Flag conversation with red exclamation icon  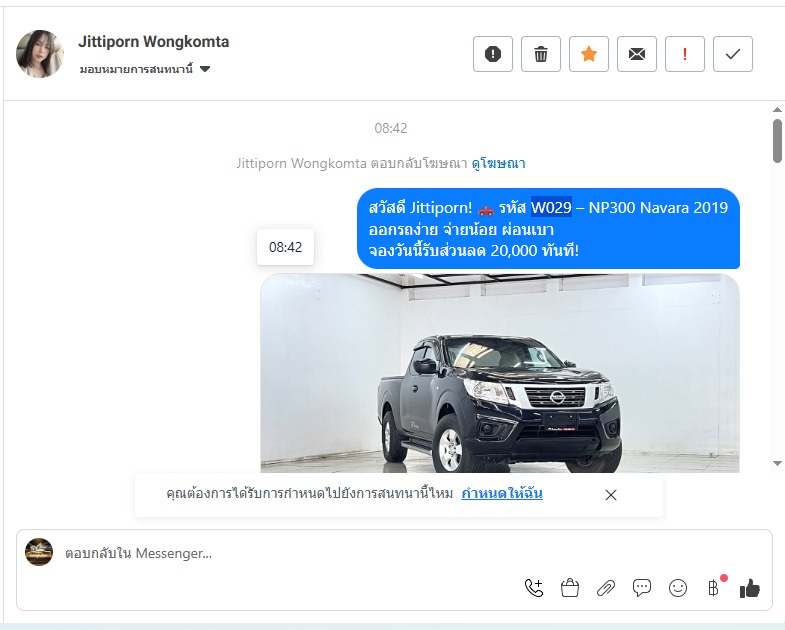[685, 54]
